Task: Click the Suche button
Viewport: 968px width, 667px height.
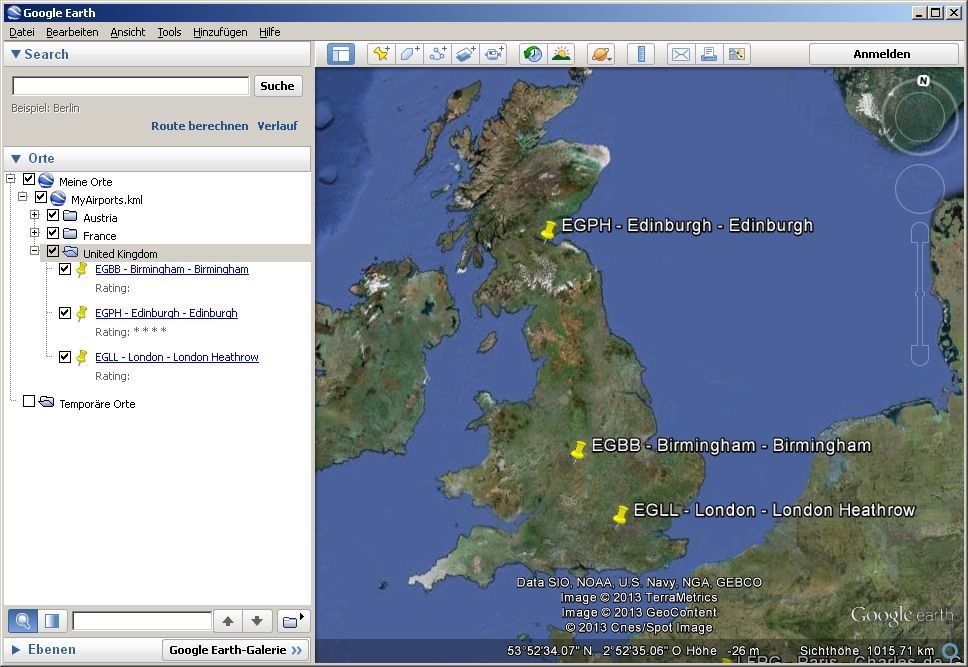Action: click(x=277, y=86)
